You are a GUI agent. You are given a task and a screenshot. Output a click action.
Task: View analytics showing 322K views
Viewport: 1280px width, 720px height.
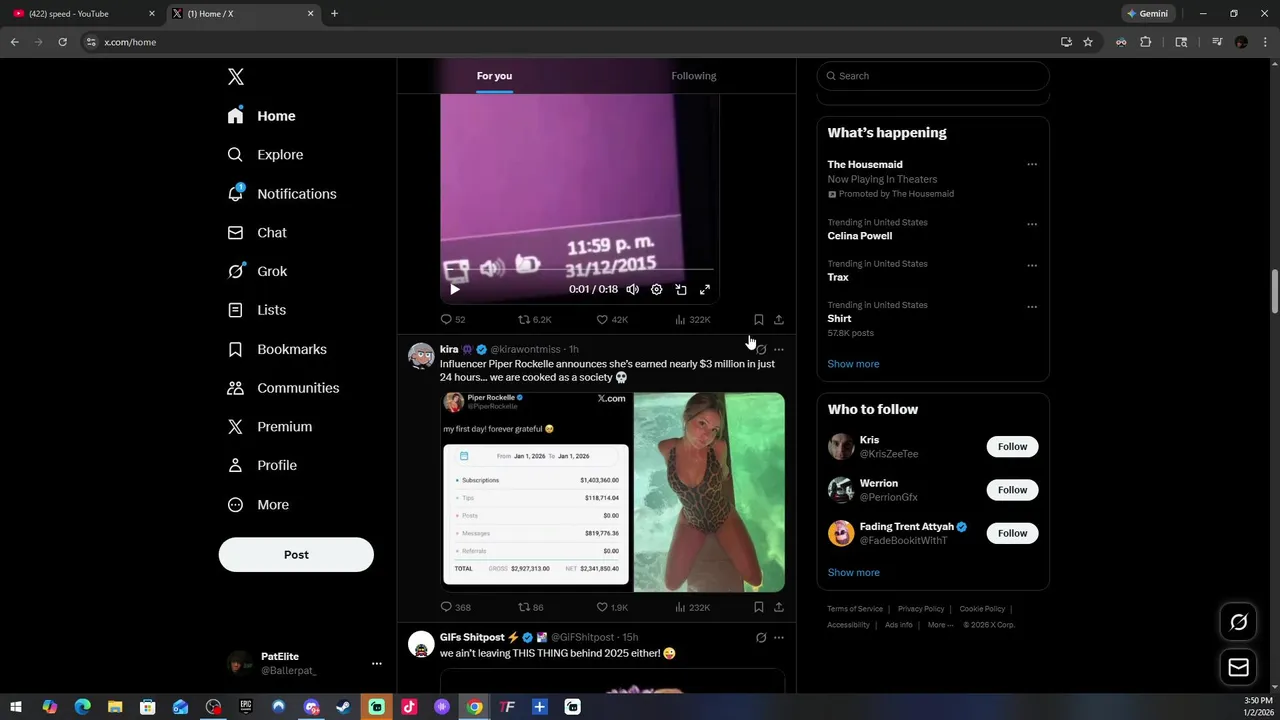[x=693, y=320]
